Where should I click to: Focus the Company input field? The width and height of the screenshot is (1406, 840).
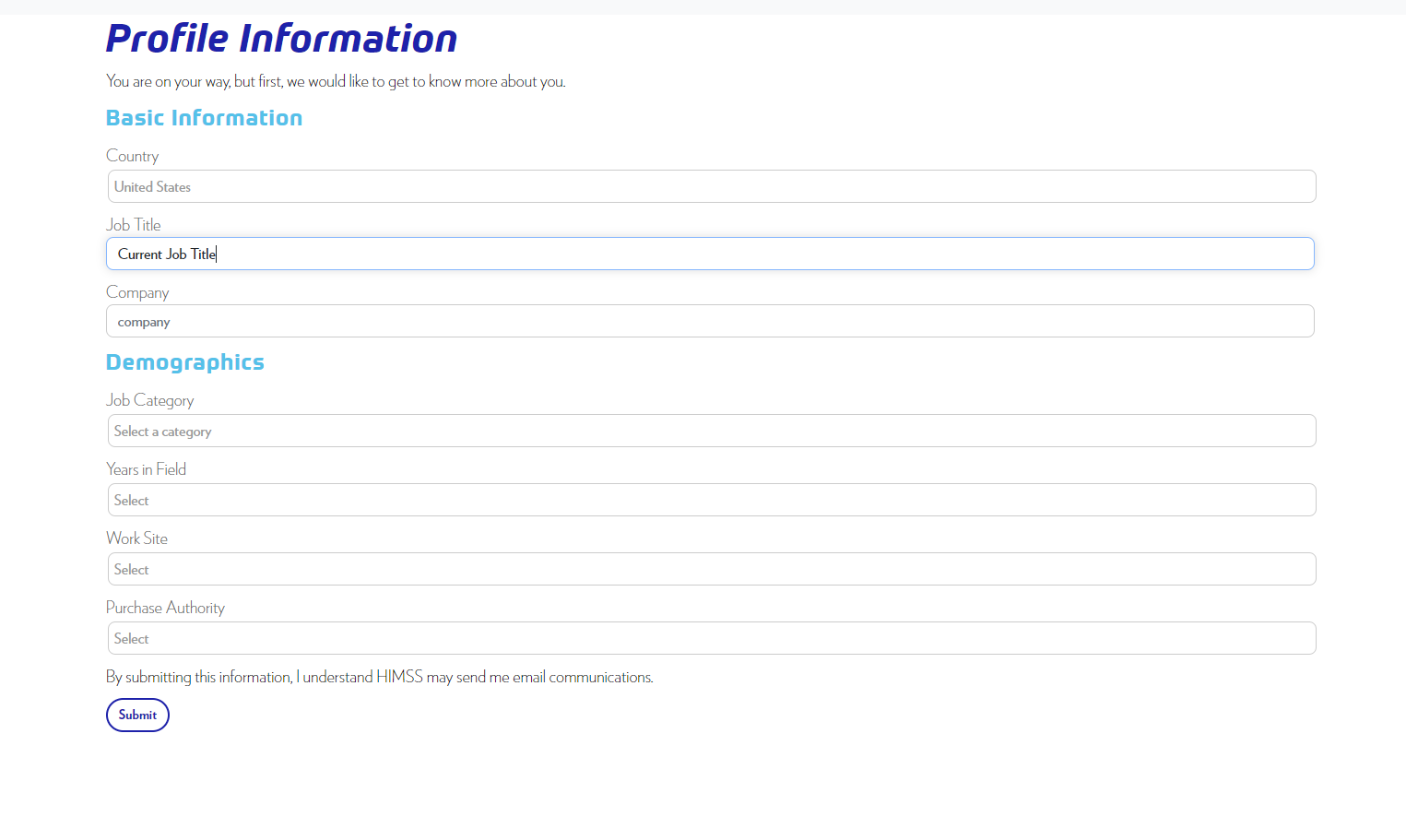click(710, 321)
